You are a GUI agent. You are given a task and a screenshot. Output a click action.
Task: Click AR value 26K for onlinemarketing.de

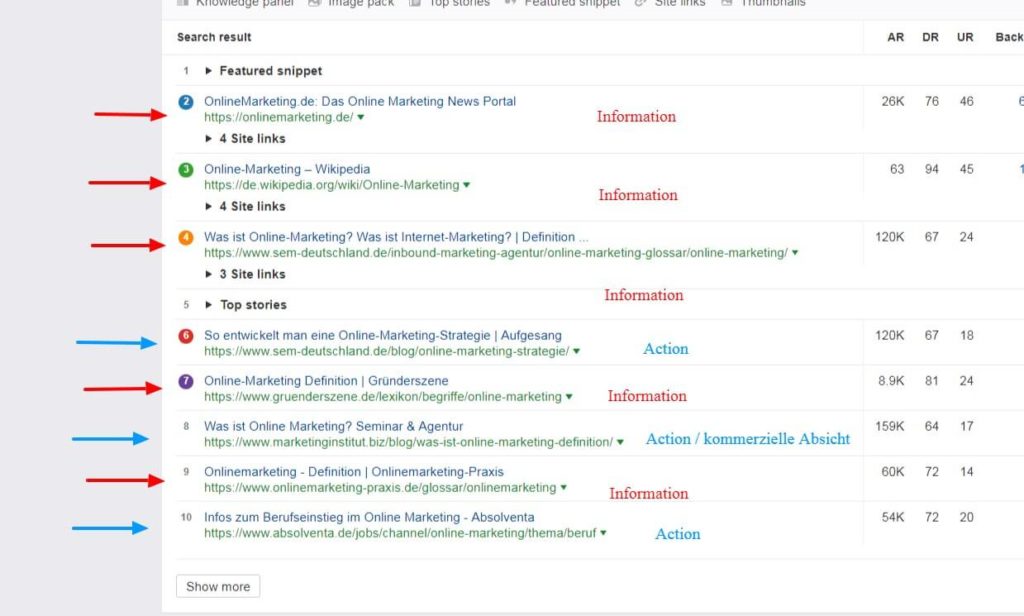[x=893, y=101]
